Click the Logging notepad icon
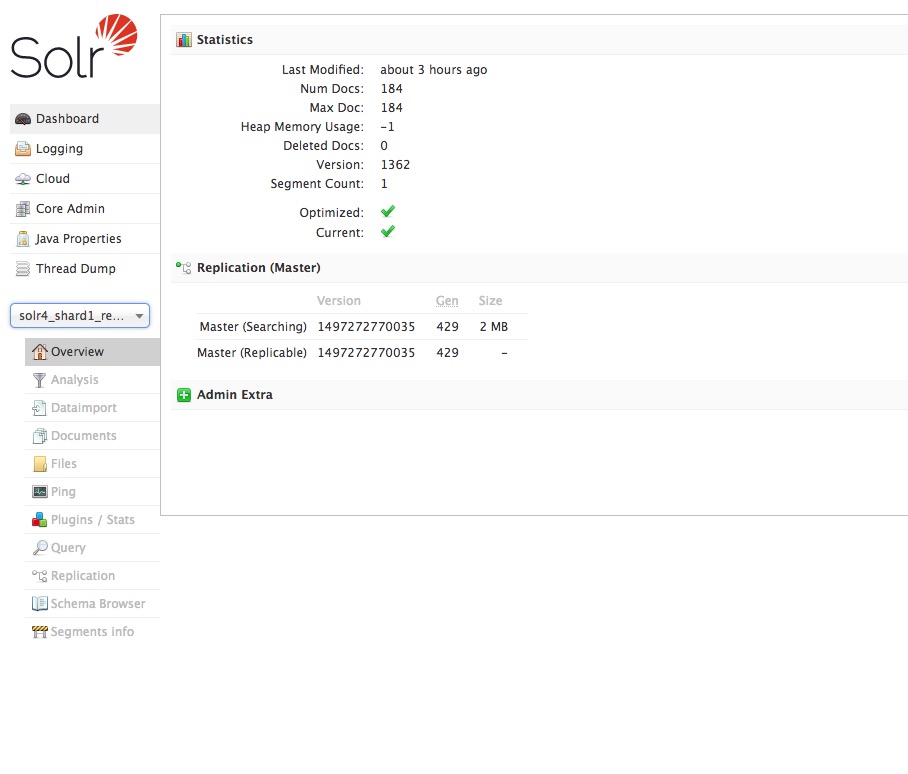This screenshot has width=908, height=774. coord(23,149)
